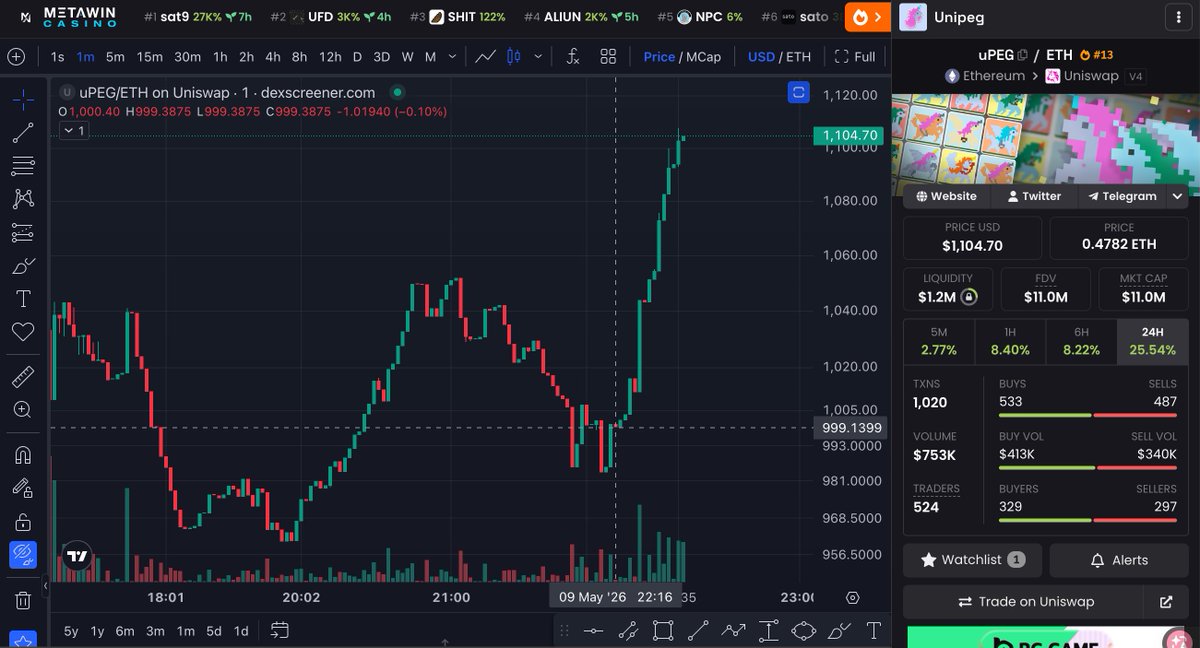Select the price range measure favorite tool

click(769, 630)
